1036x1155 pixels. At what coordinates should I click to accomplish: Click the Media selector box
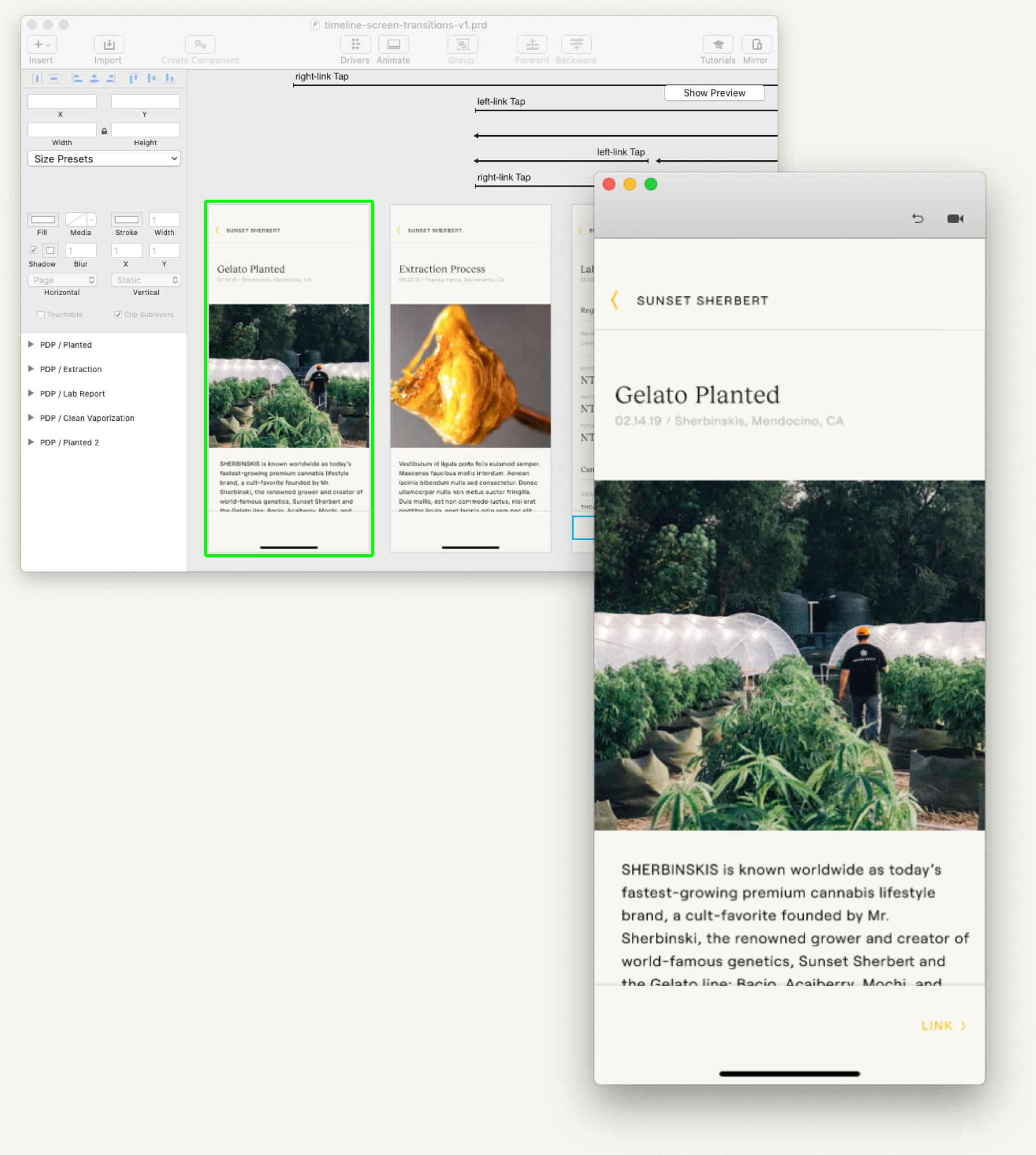tap(81, 219)
